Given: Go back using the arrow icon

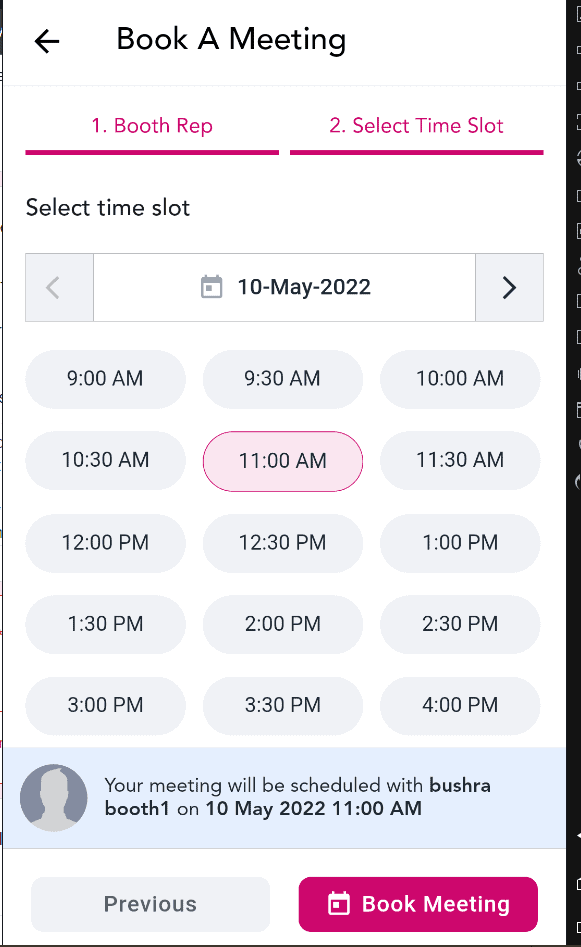Looking at the screenshot, I should click(47, 41).
